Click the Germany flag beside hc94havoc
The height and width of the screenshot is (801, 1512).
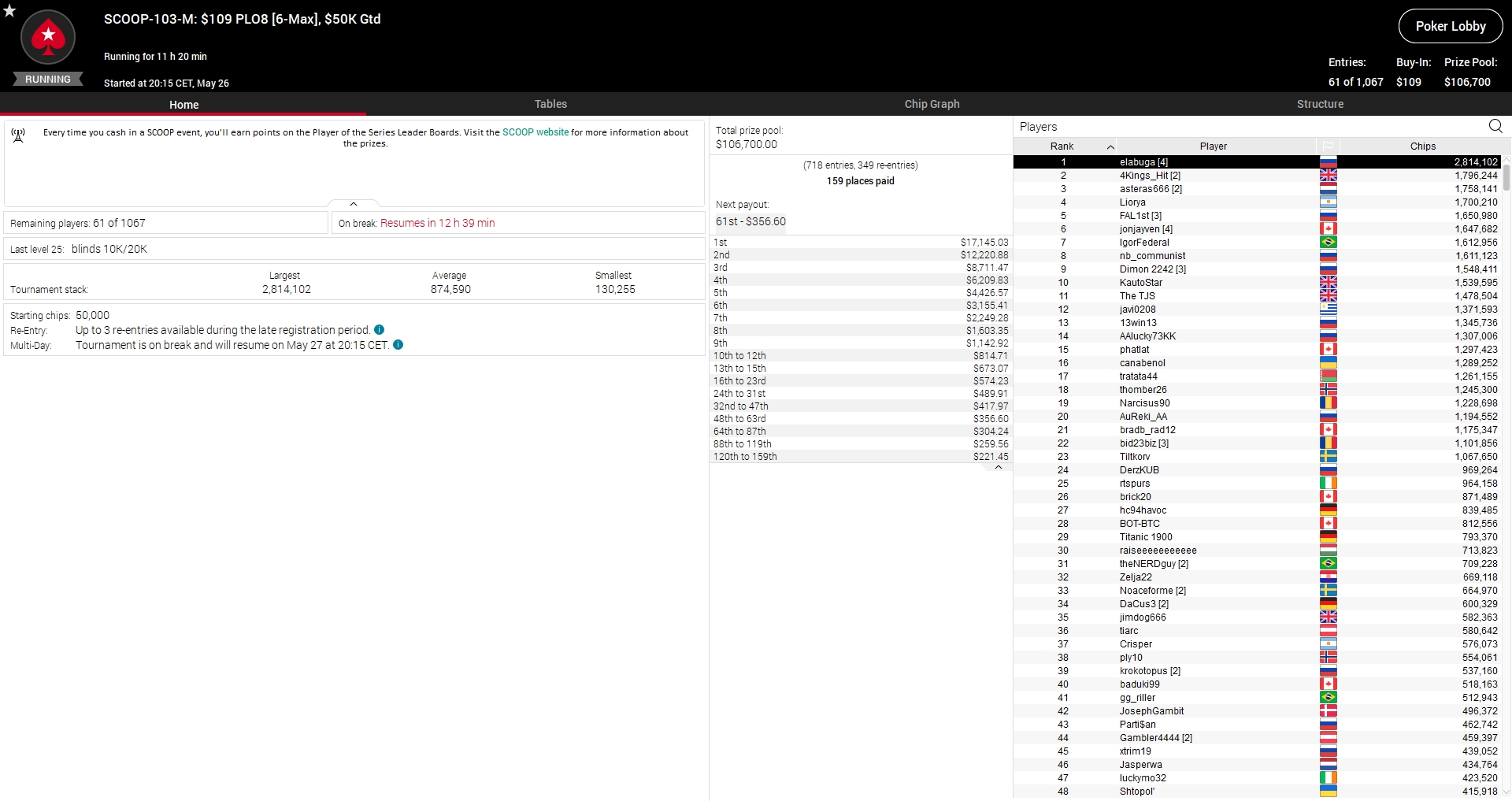point(1329,510)
